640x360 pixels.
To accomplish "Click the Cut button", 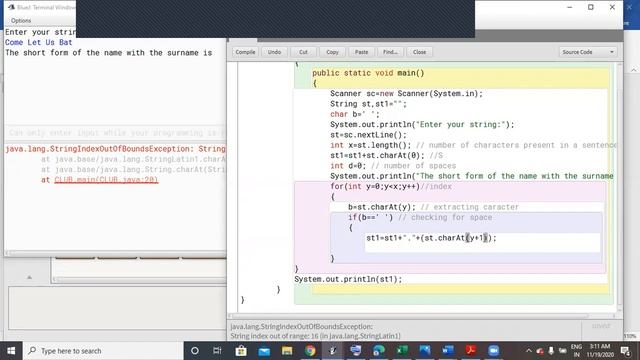I will click(x=303, y=52).
